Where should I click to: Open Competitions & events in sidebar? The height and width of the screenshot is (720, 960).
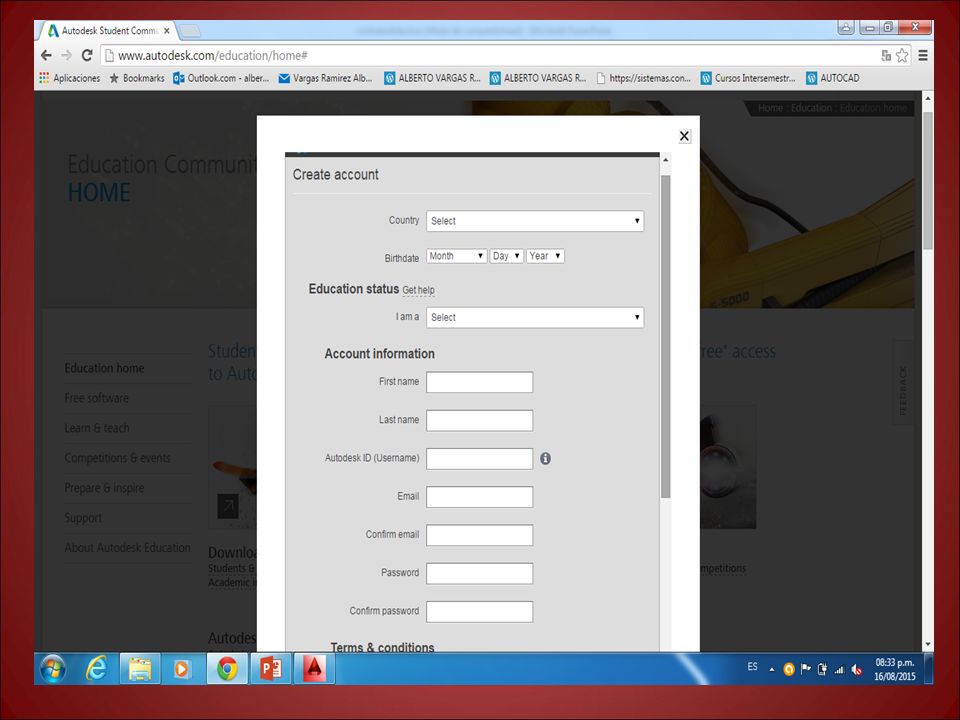tap(118, 458)
